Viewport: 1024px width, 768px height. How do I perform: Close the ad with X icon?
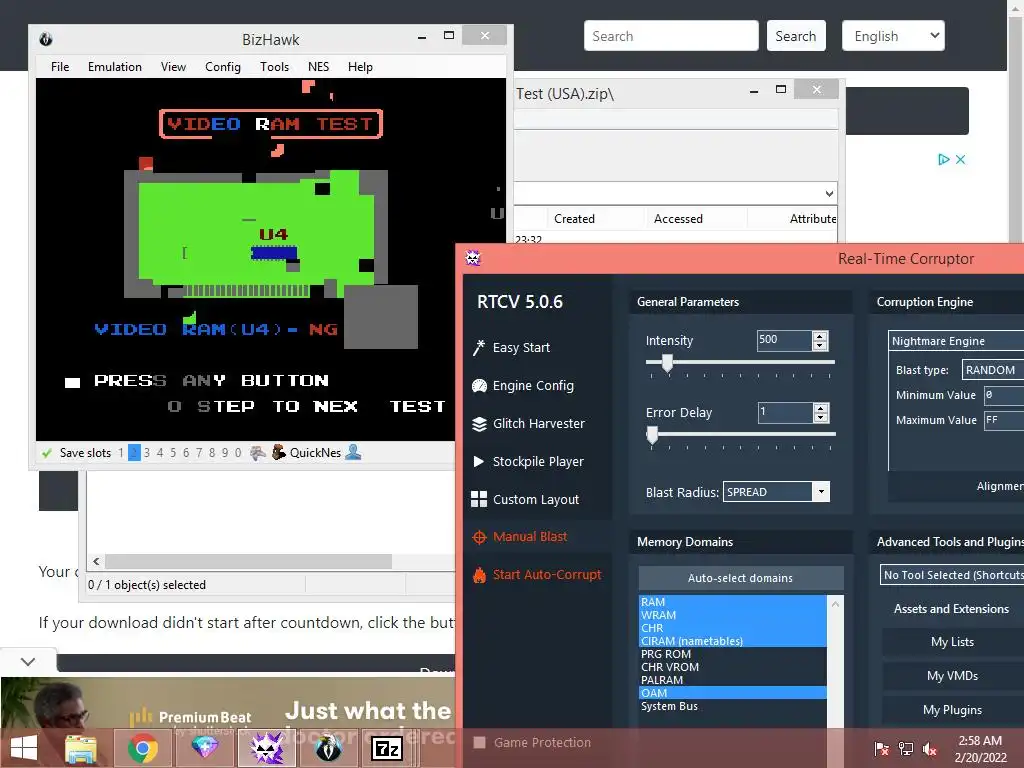pos(961,159)
